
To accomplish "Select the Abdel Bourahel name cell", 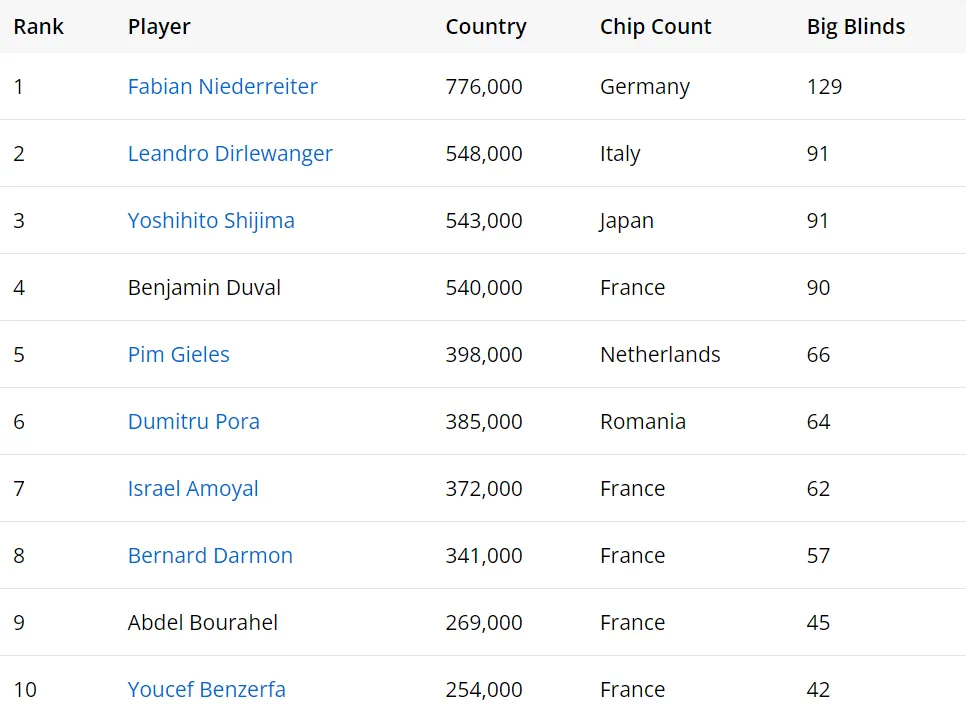I will (x=202, y=623).
